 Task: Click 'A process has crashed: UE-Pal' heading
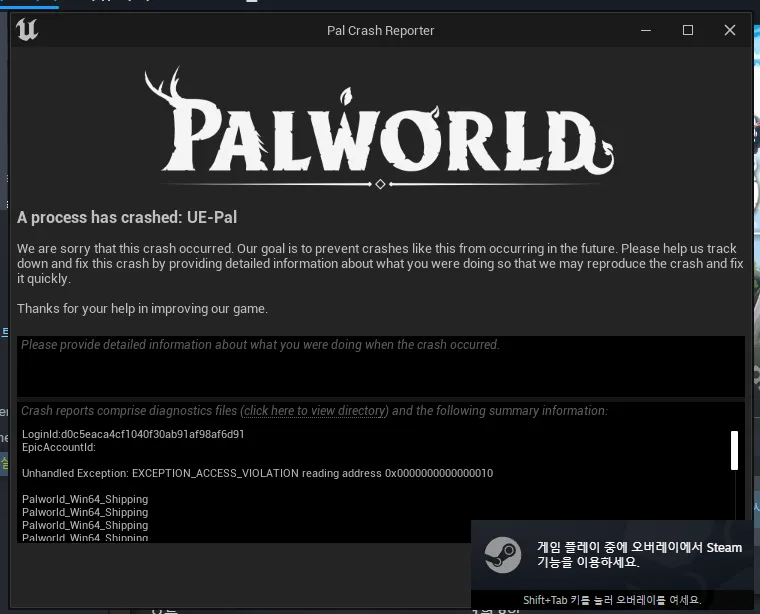(x=127, y=217)
